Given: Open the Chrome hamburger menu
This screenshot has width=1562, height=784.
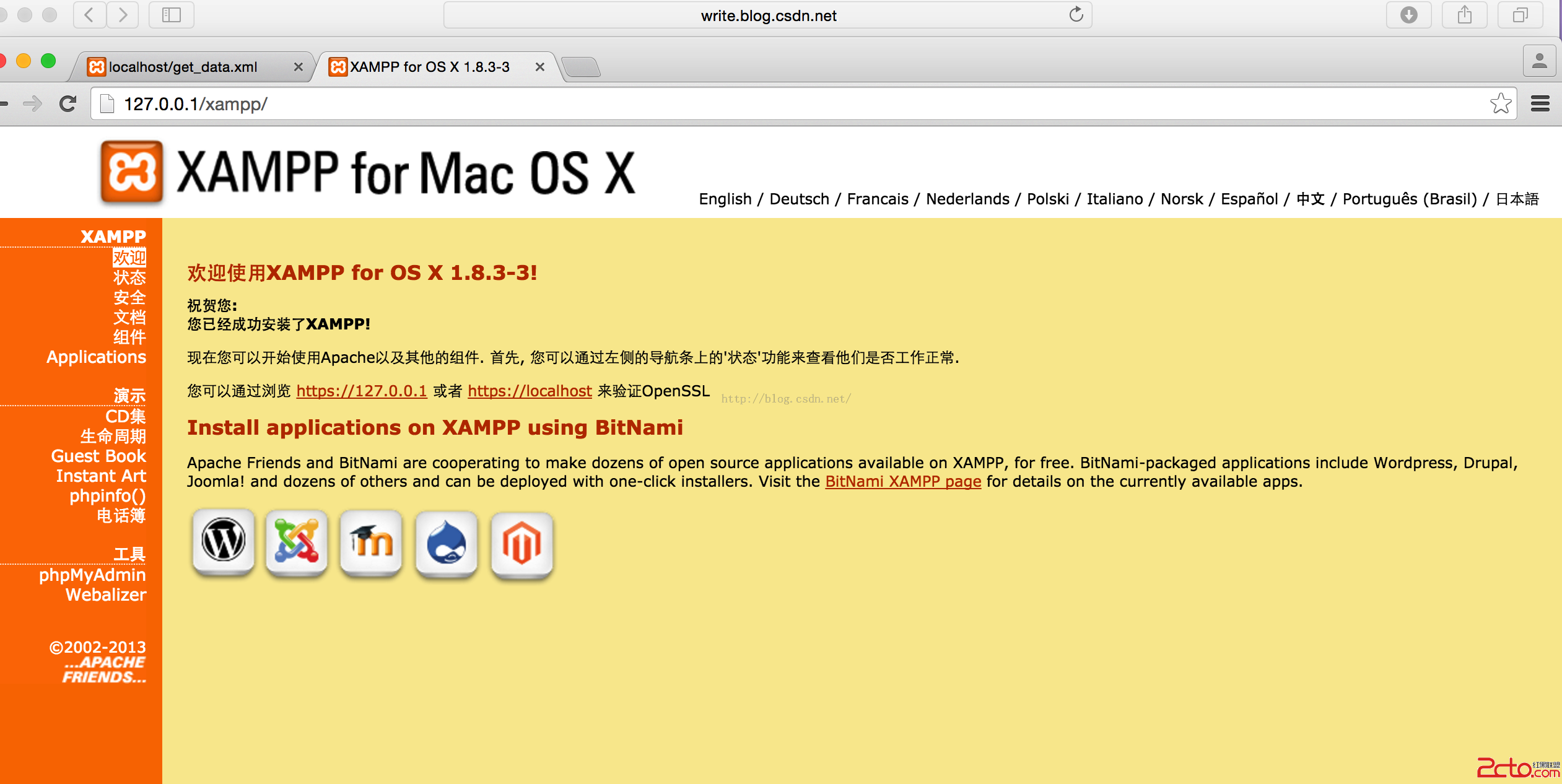Looking at the screenshot, I should click(1540, 103).
